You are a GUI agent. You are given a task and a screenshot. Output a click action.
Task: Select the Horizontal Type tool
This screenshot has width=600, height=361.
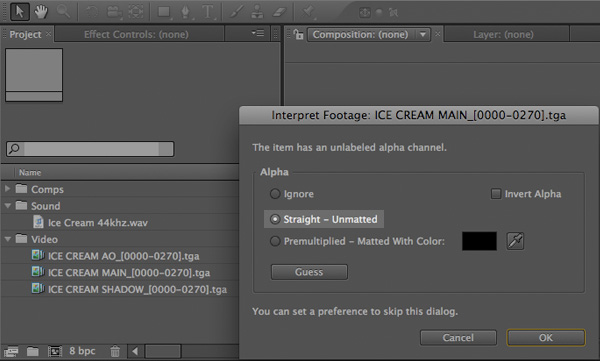point(208,12)
